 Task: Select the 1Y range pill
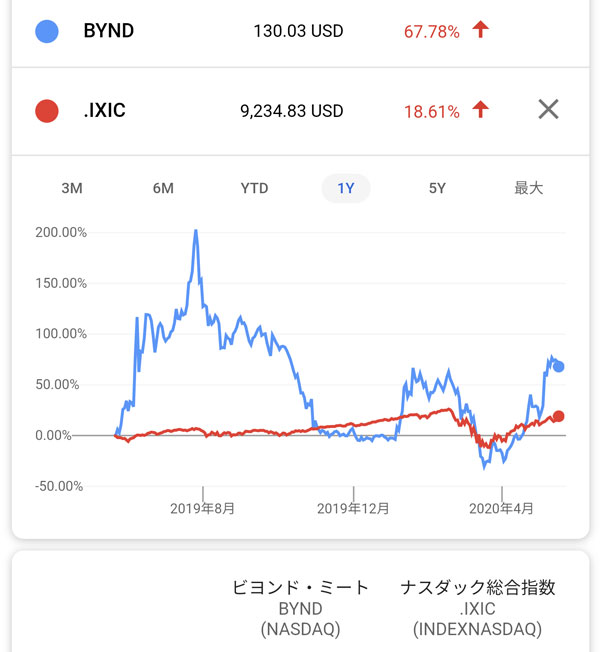pyautogui.click(x=346, y=188)
